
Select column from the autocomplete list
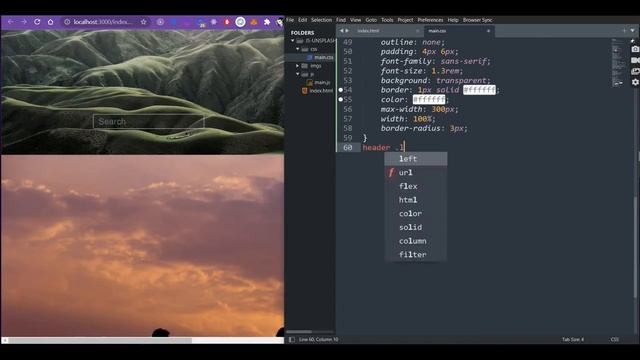pos(416,241)
